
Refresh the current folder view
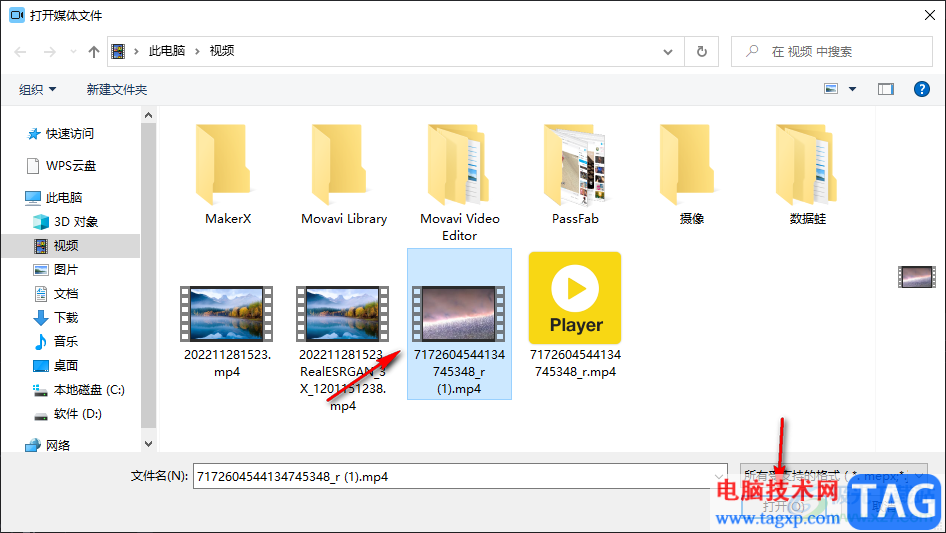(x=702, y=52)
